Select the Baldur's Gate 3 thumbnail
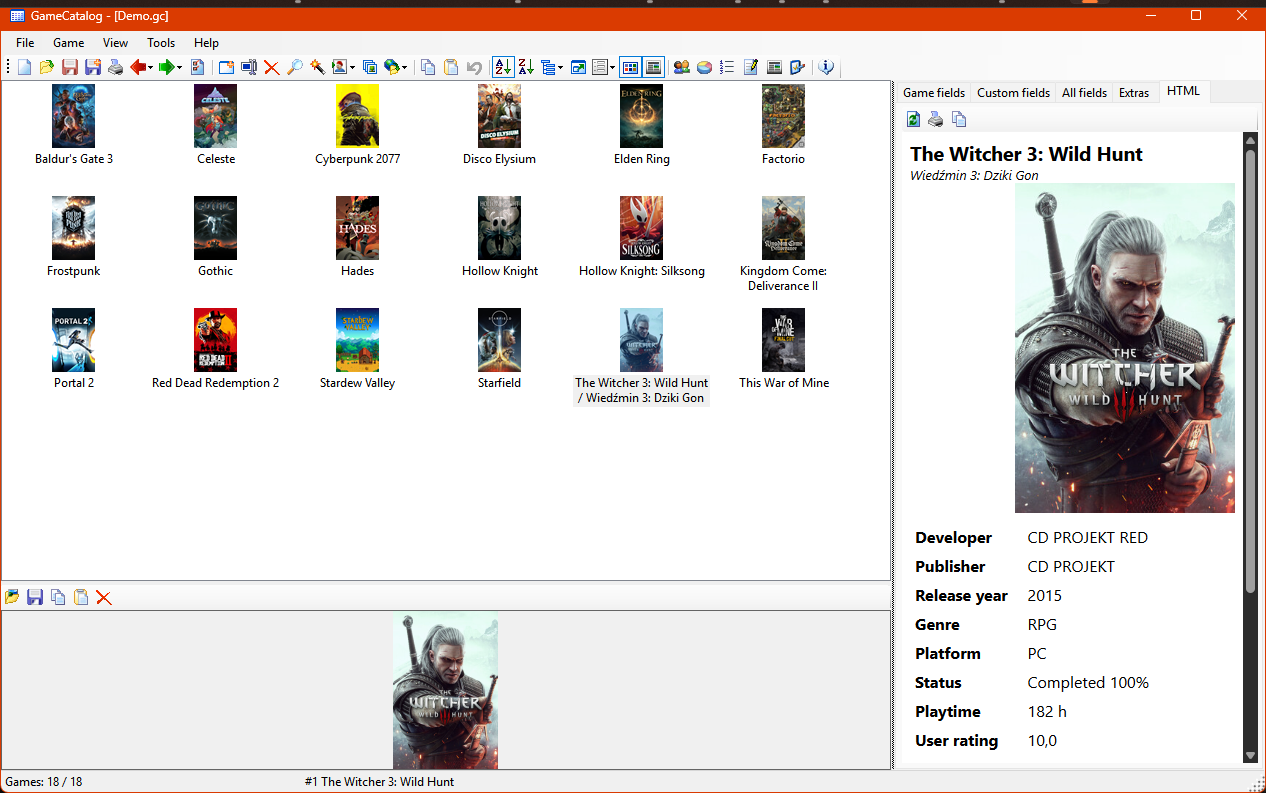This screenshot has width=1266, height=793. click(74, 116)
